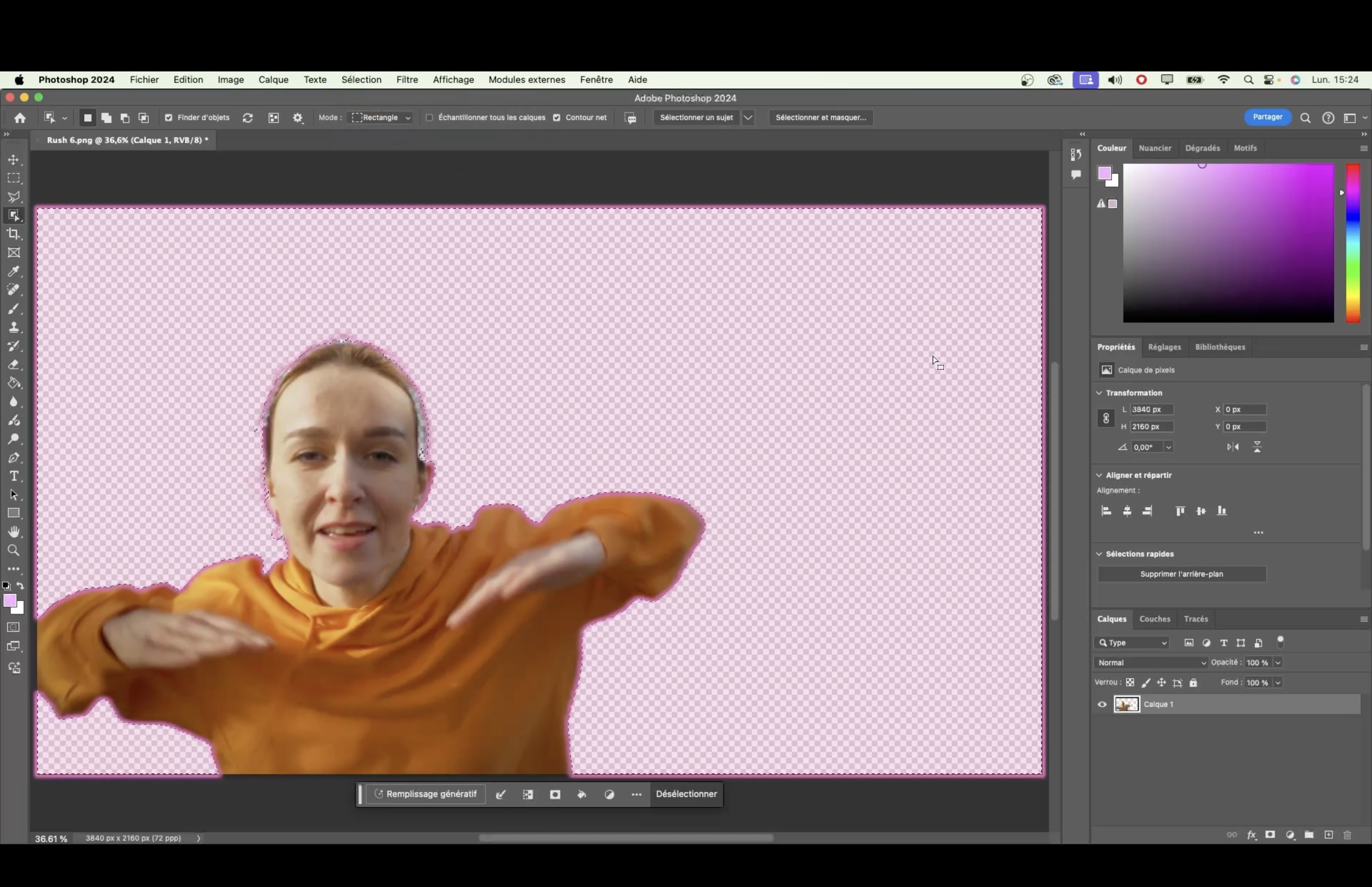Select the Hand tool

(14, 532)
